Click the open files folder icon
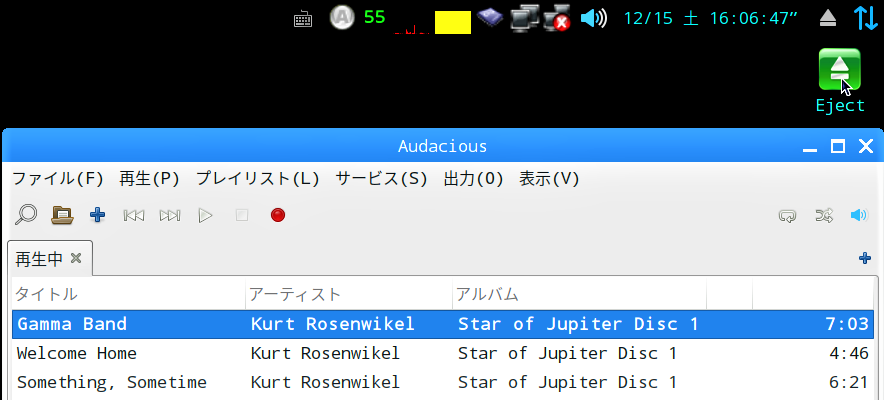Screen dimensions: 884x400 63,215
